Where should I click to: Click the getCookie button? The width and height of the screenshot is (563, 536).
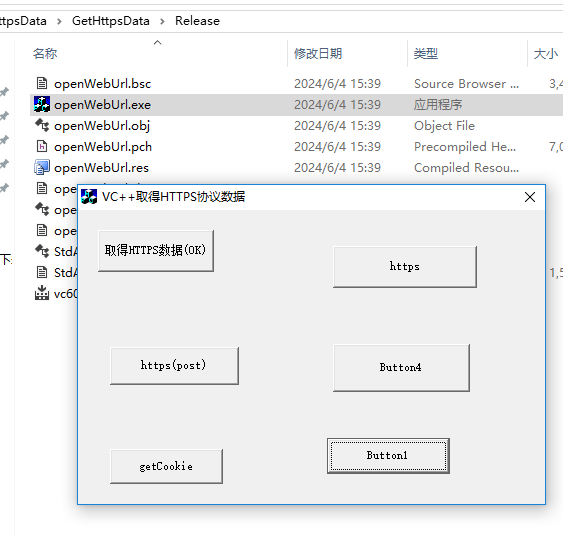(x=166, y=466)
